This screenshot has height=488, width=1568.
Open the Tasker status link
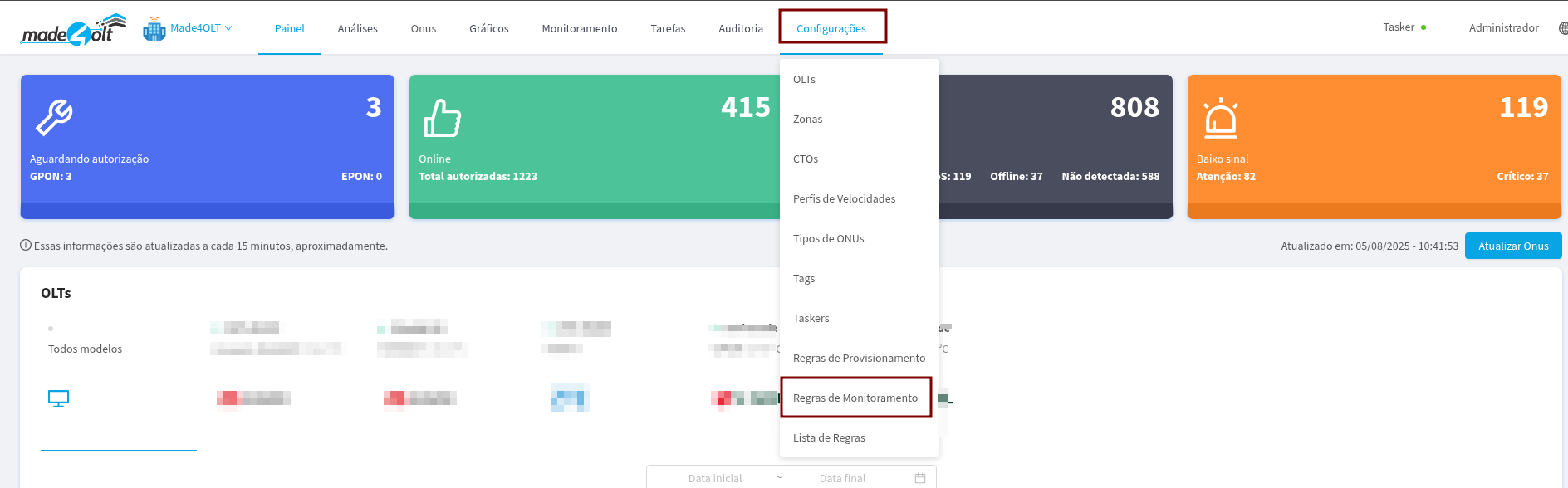coord(1399,27)
